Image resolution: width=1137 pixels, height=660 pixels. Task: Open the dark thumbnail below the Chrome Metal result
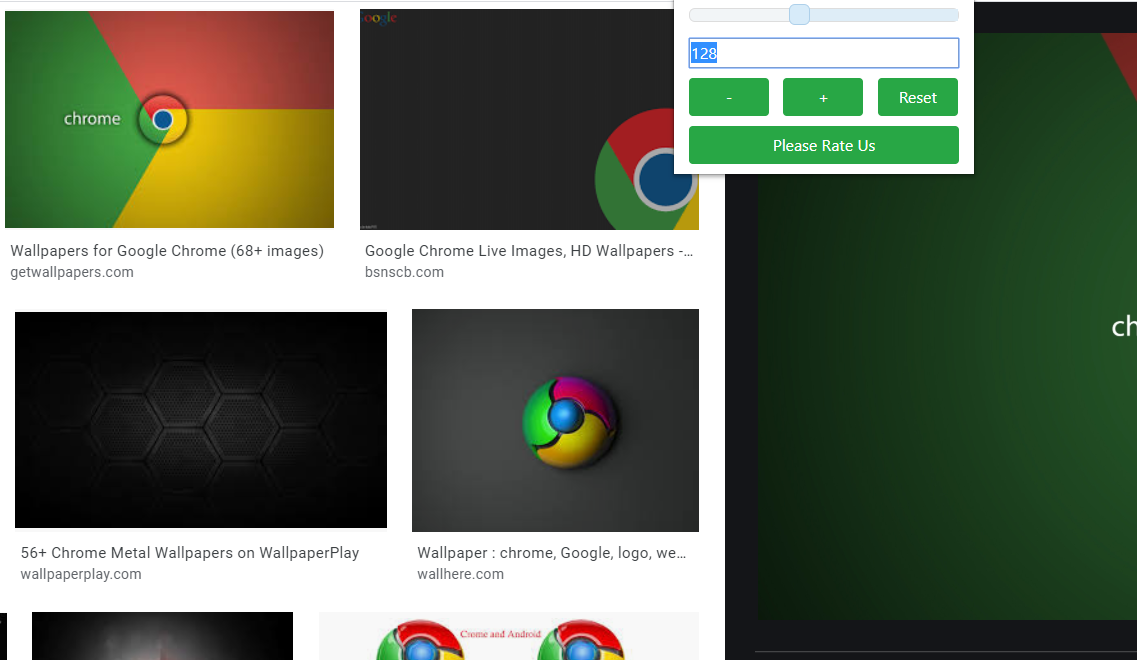click(162, 637)
